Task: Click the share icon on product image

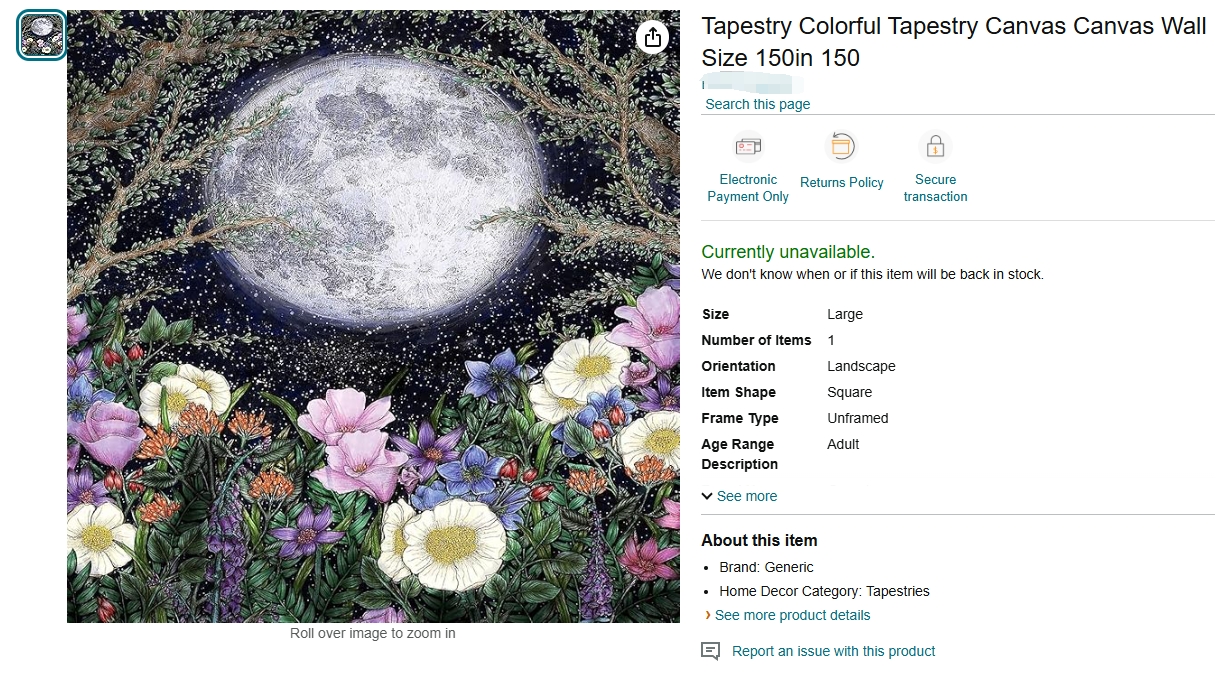Action: click(x=652, y=37)
